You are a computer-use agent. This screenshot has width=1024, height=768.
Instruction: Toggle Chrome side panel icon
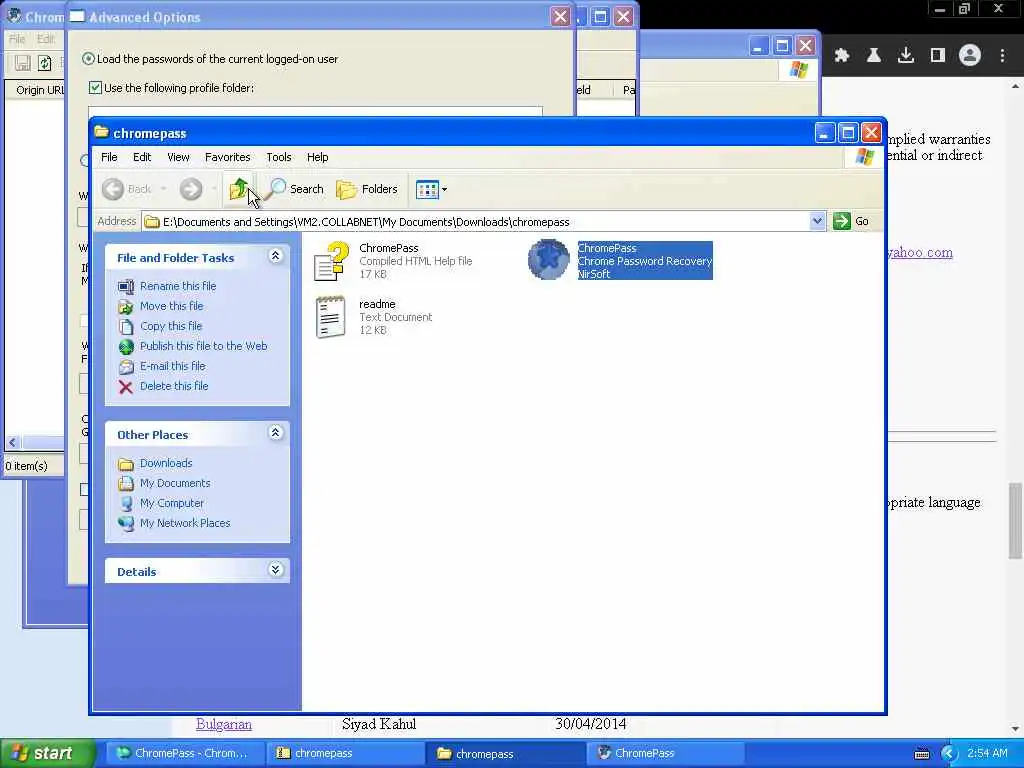point(938,56)
